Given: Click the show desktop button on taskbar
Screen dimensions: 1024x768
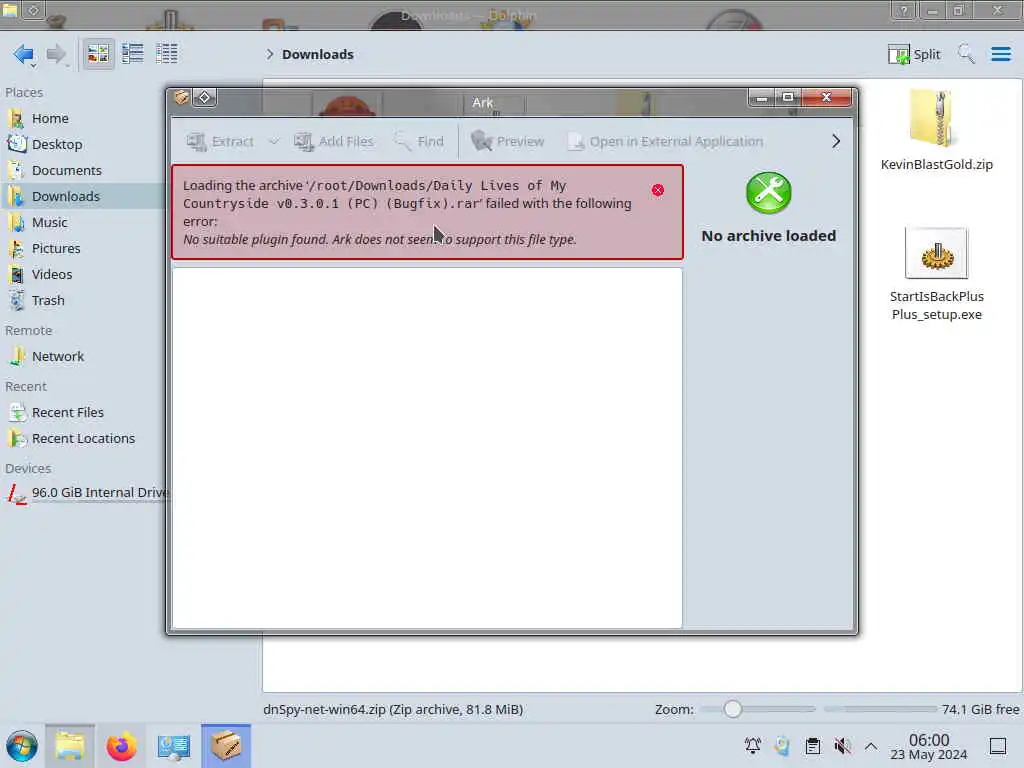Looking at the screenshot, I should (x=998, y=746).
